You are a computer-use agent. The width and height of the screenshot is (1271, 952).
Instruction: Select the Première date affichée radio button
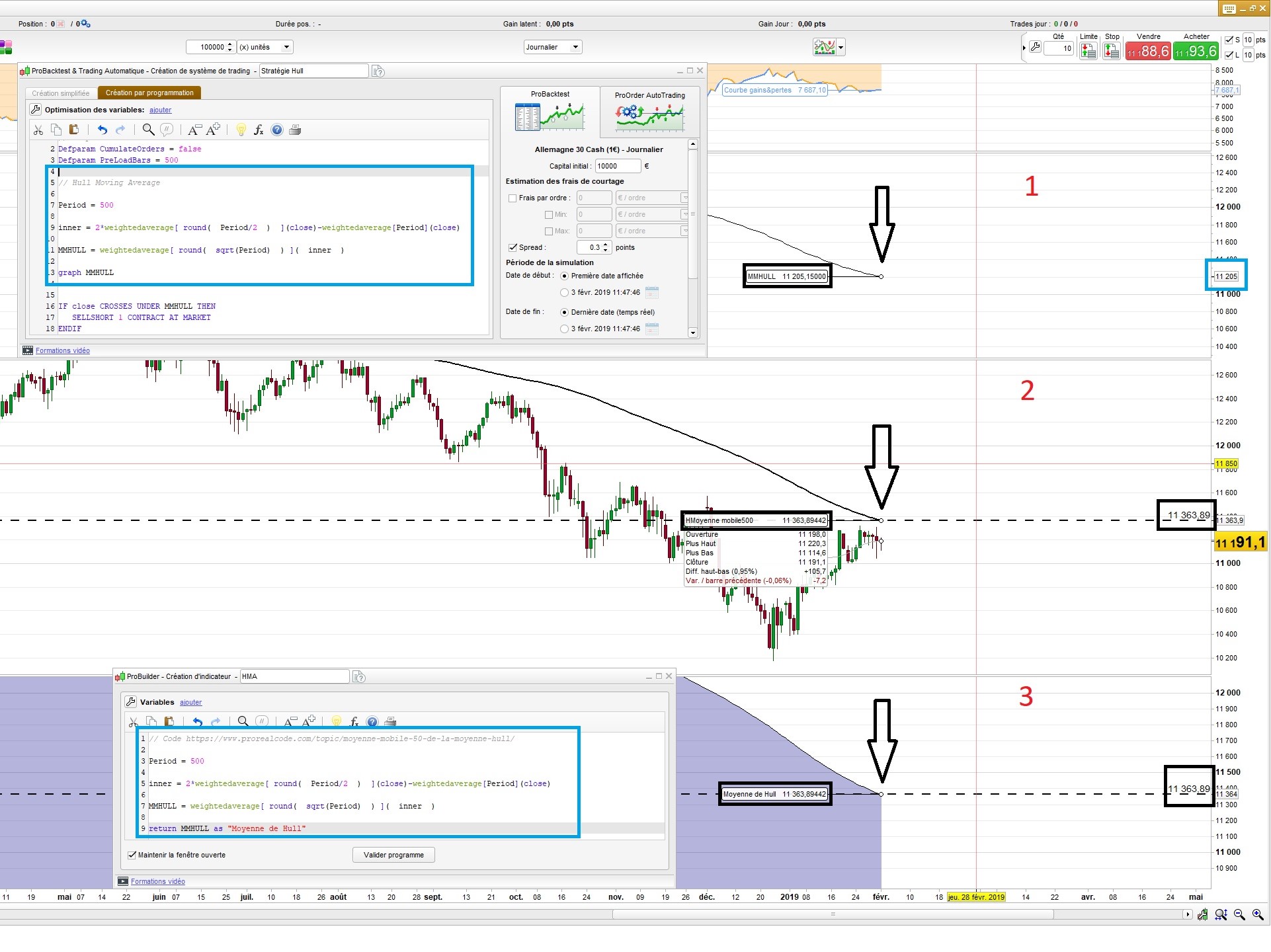coord(564,276)
